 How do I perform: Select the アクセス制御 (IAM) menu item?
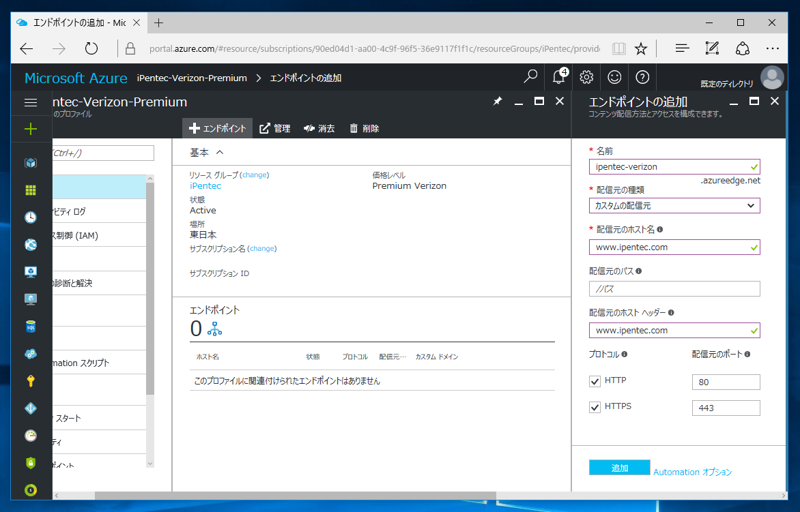[x=99, y=236]
